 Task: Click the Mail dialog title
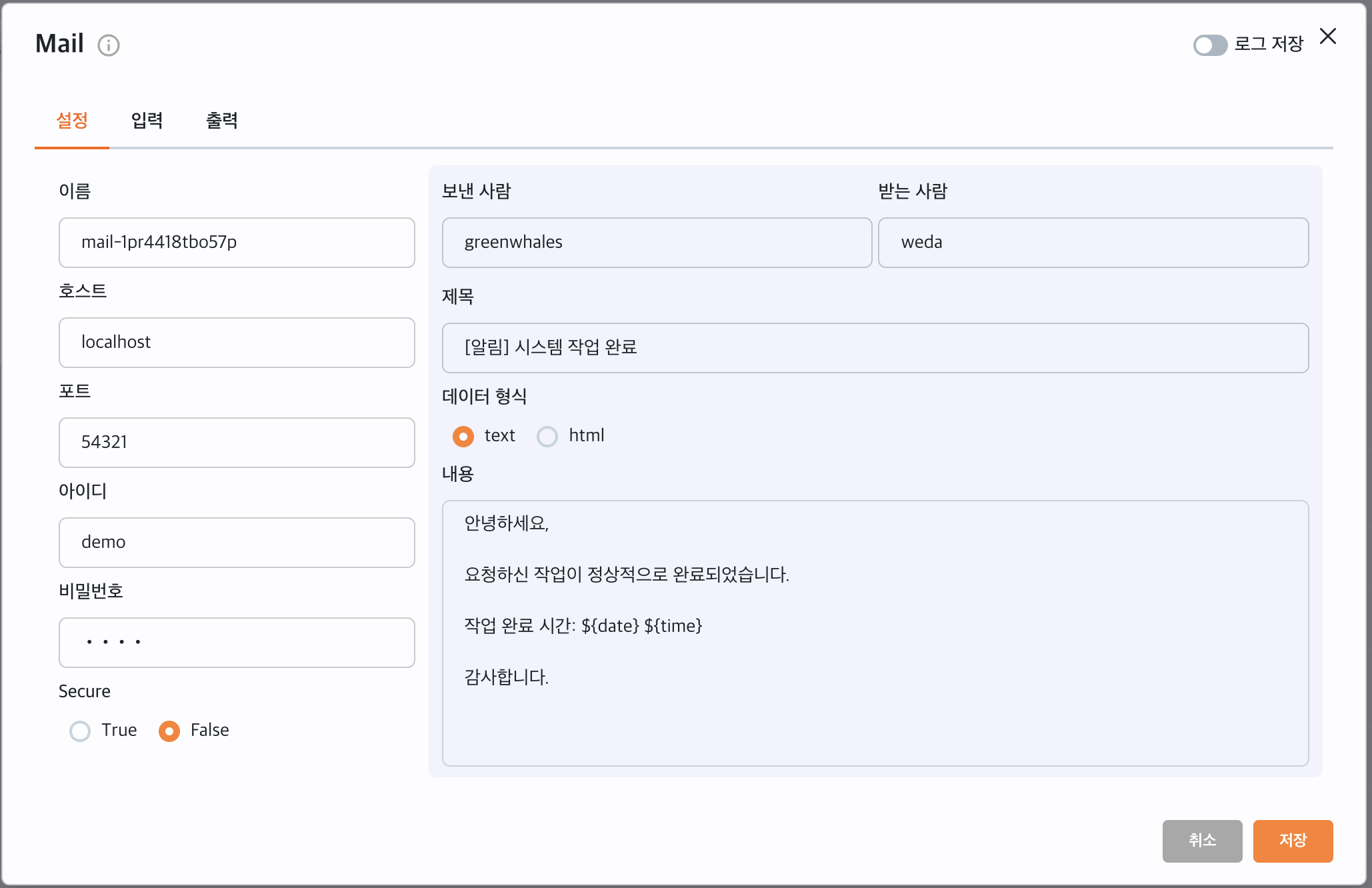[x=60, y=44]
